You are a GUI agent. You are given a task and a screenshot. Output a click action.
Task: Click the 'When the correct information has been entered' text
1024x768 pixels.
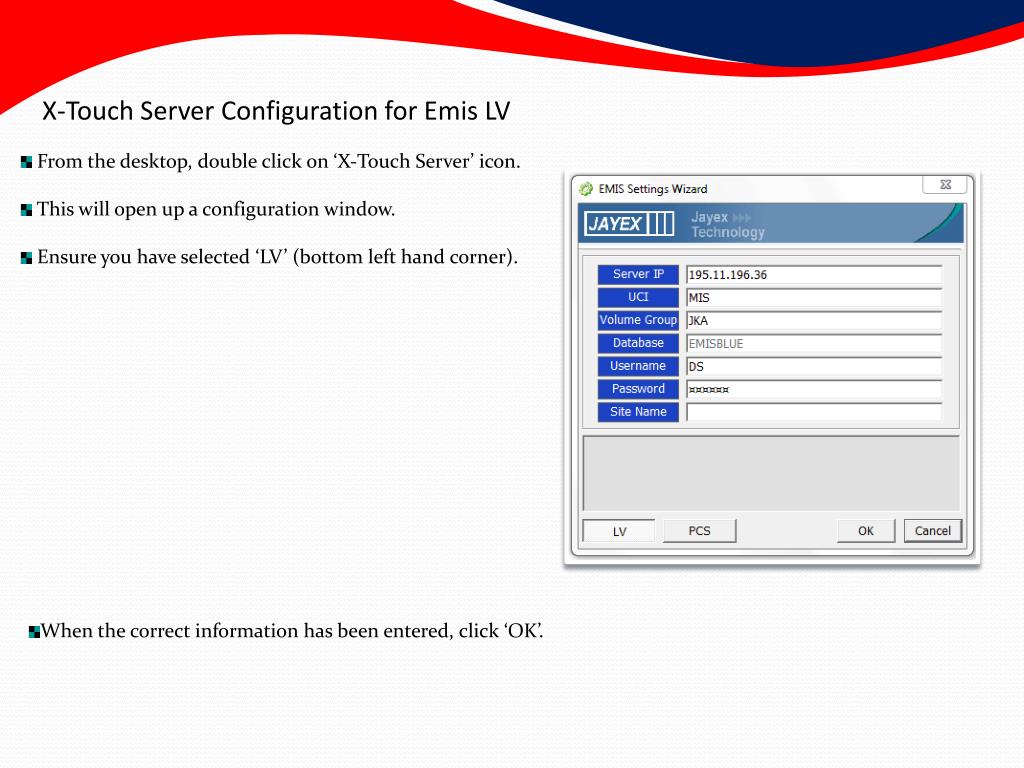[x=292, y=631]
